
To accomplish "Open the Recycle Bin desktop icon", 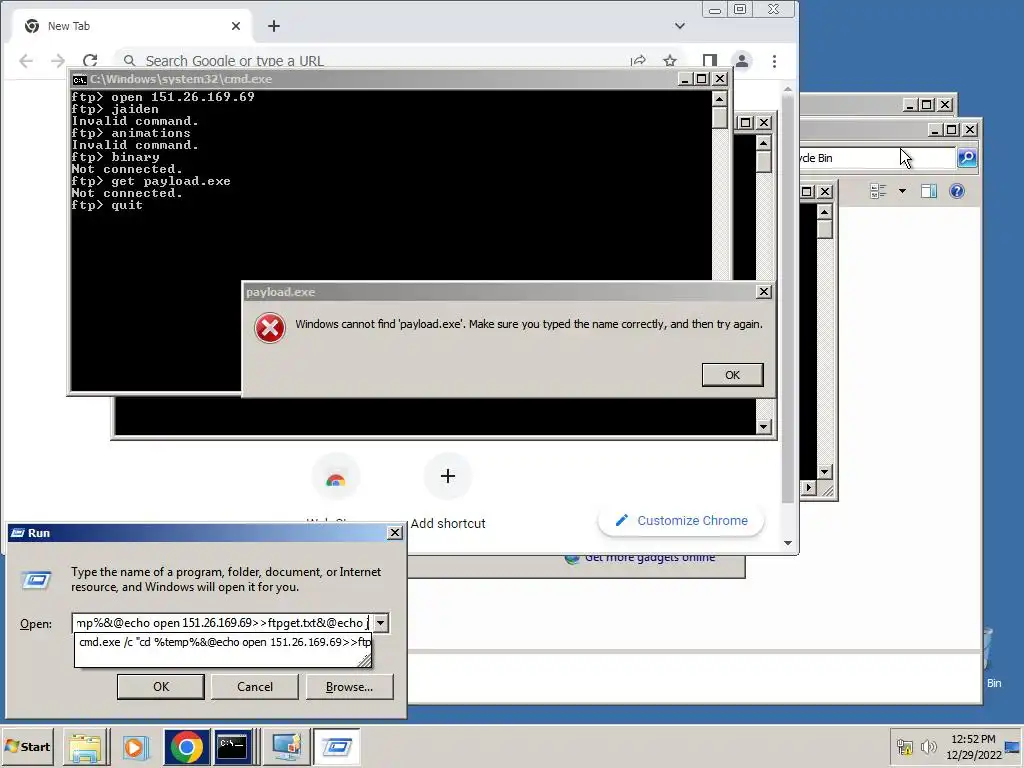I will pyautogui.click(x=990, y=658).
